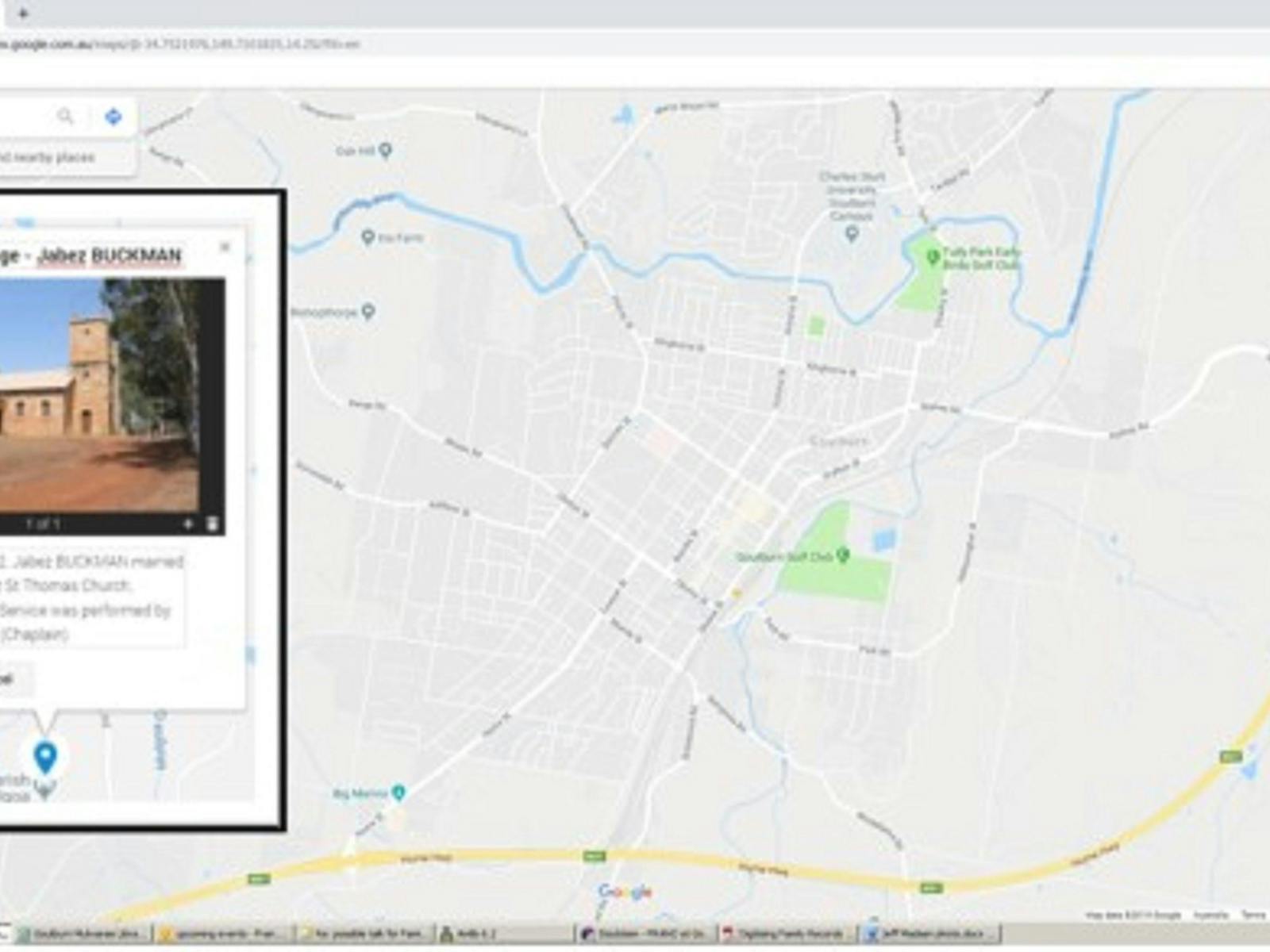Switch to 'Digitising Family Records' taskbar window
This screenshot has width=1270, height=952.
coord(786,934)
